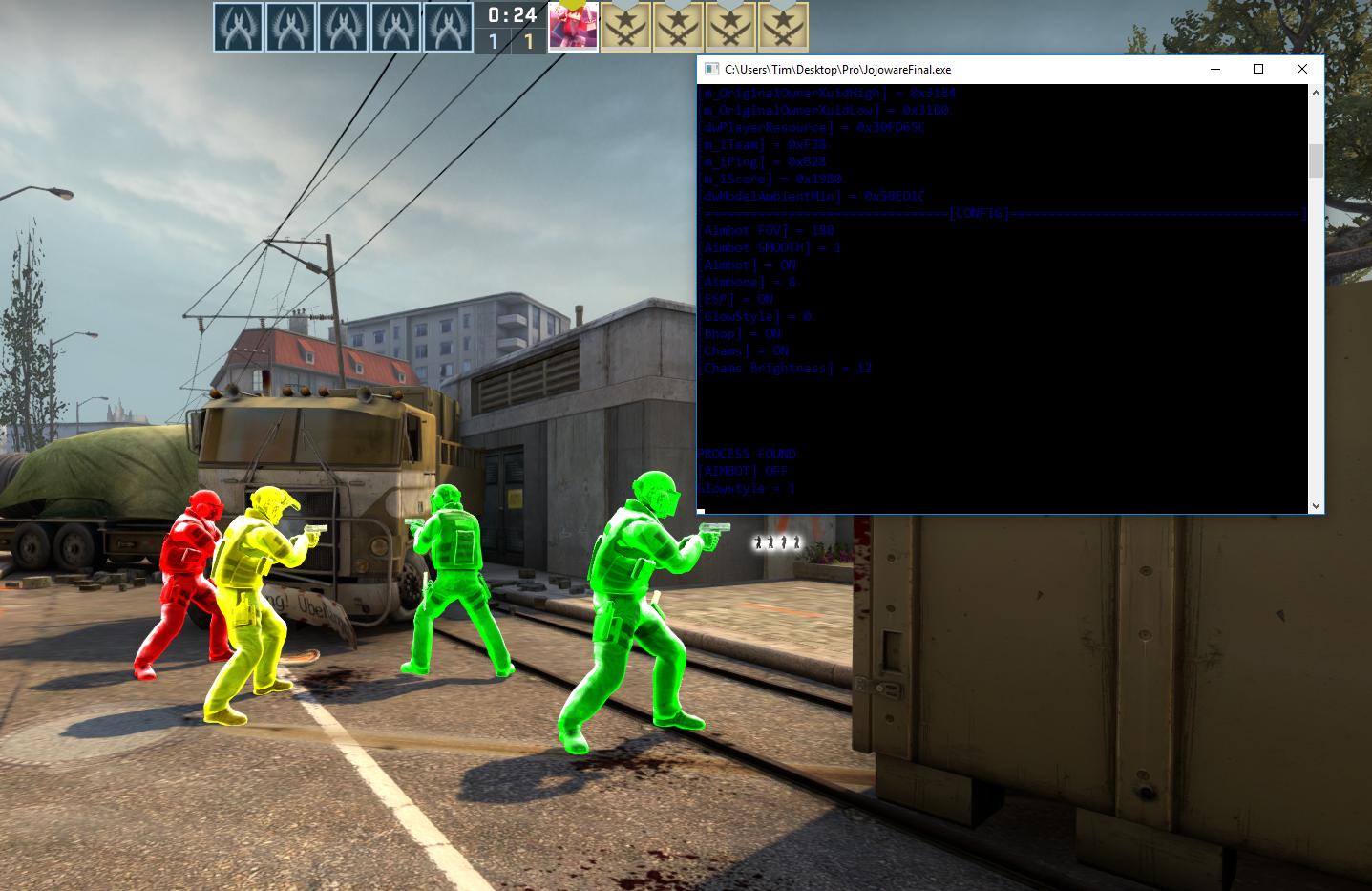Click the Aimbot FOV = 180 line
The image size is (1372, 891).
[768, 231]
